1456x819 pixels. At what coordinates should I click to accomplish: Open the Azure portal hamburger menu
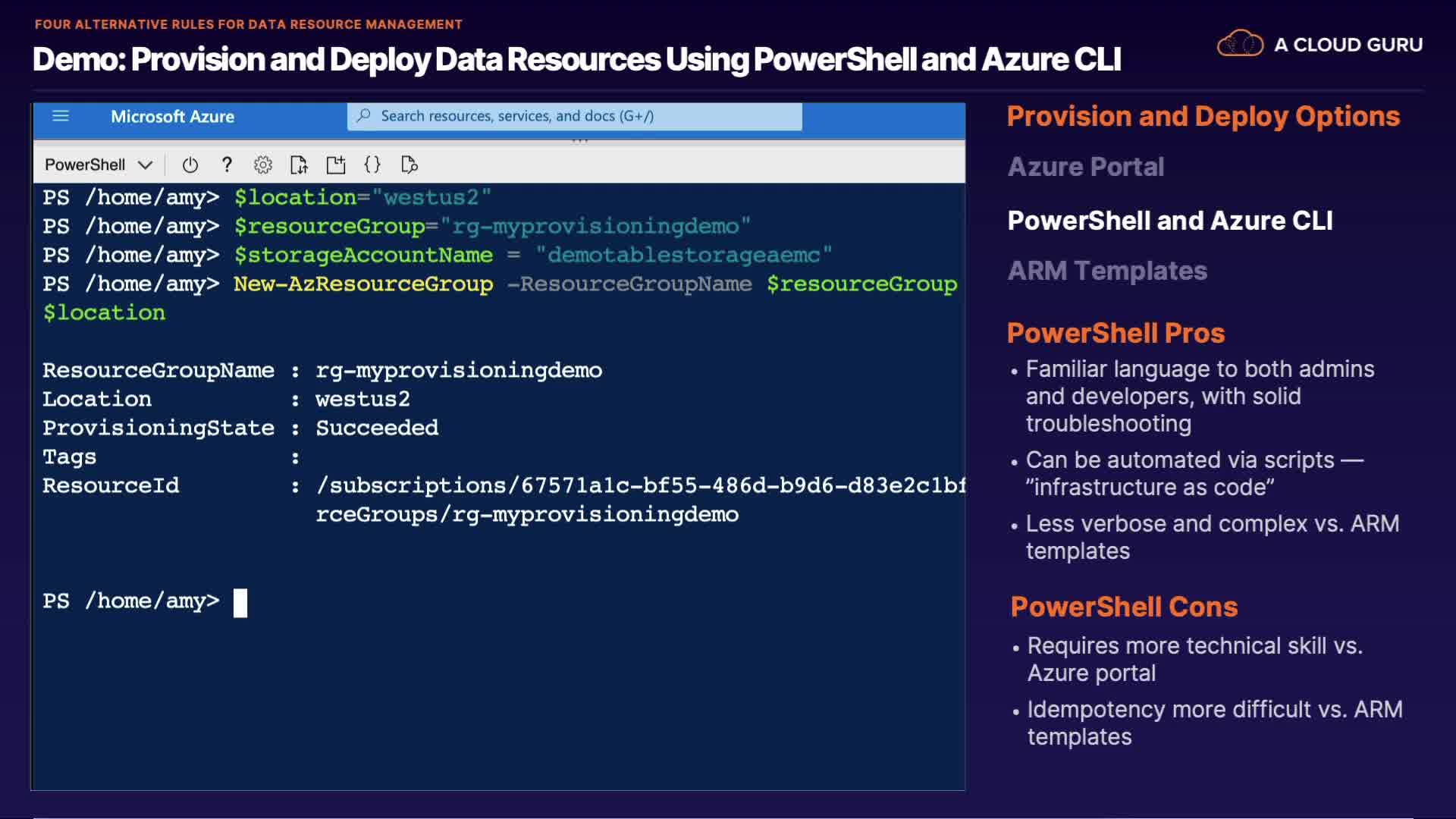click(x=61, y=116)
